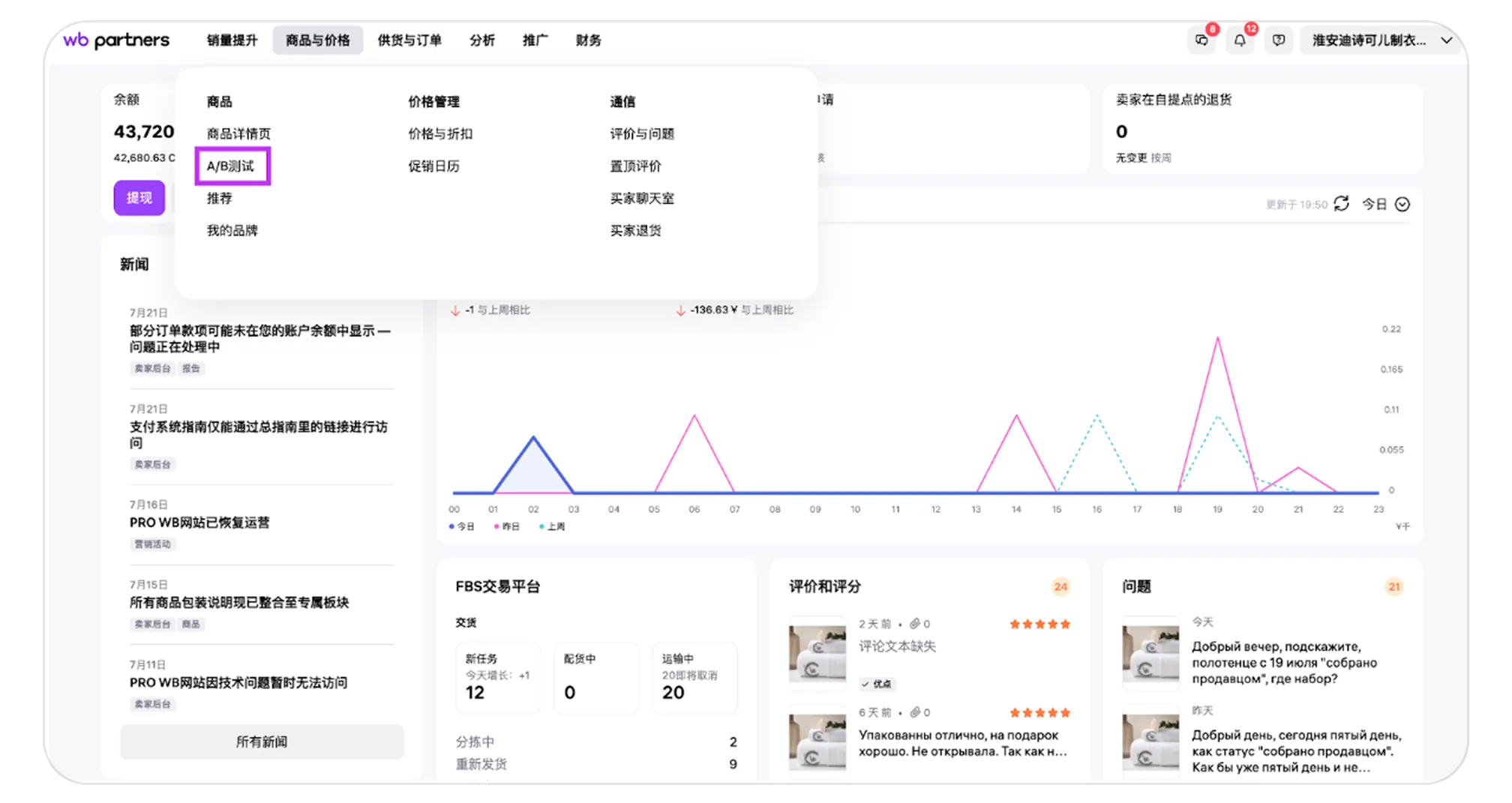Open the notifications bell icon
1512x803 pixels.
[1240, 40]
